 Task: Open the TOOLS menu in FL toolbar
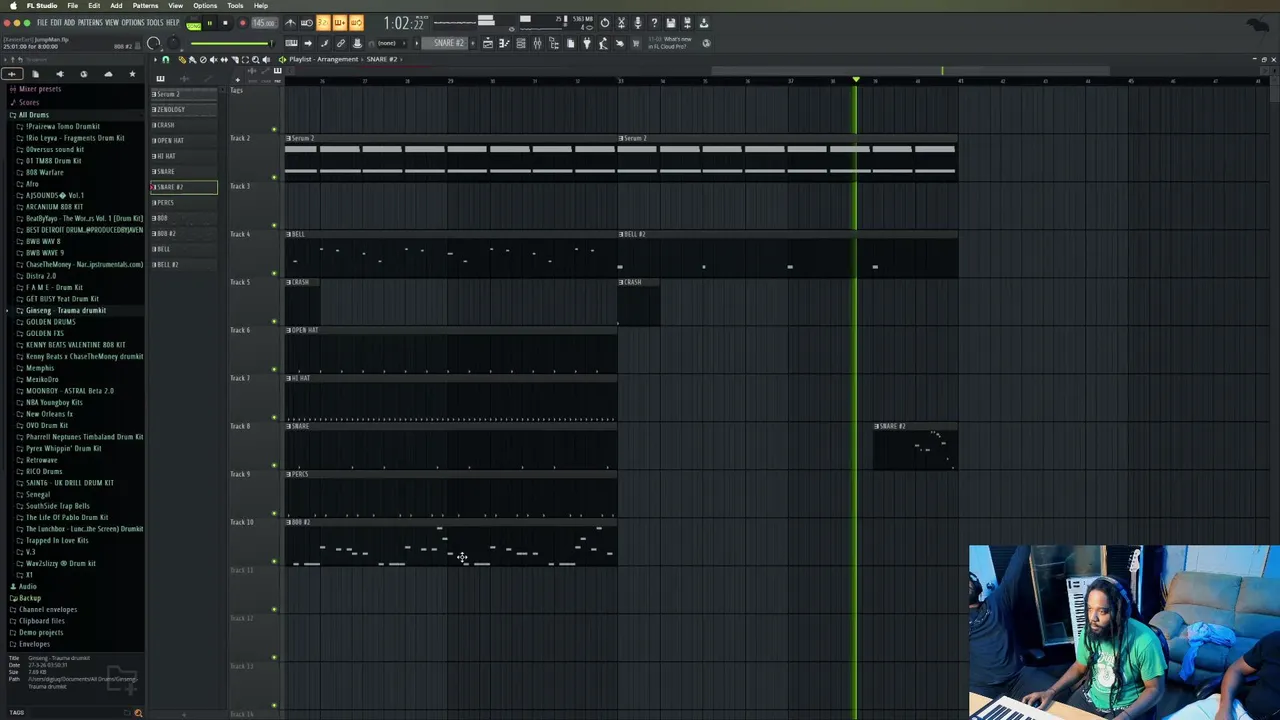pyautogui.click(x=155, y=23)
